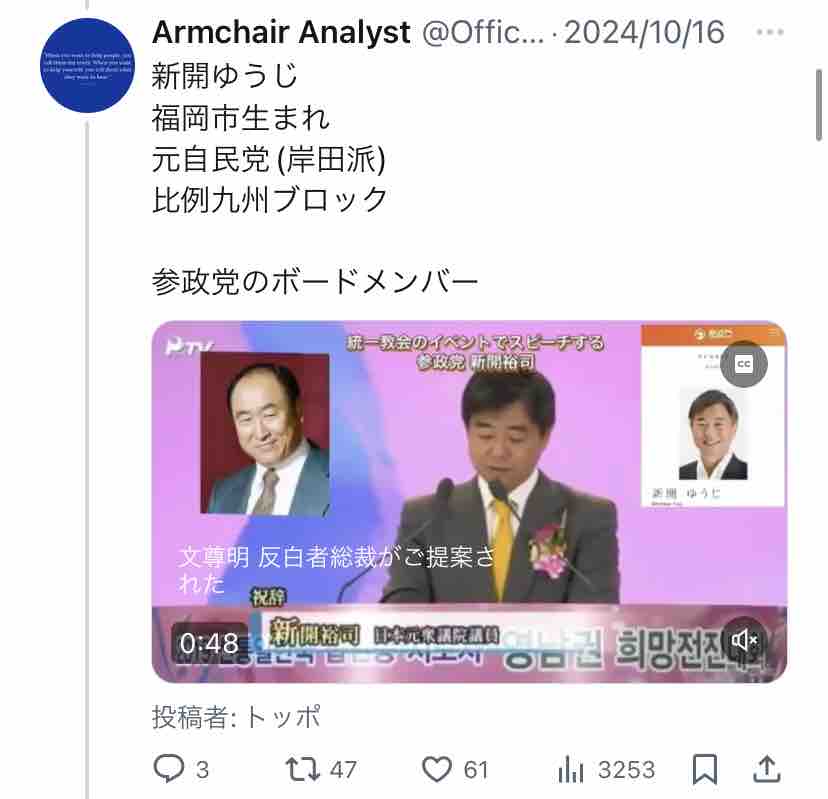The width and height of the screenshot is (828, 799).
Task: Open the 2024/10/16 post date
Action: [x=644, y=33]
